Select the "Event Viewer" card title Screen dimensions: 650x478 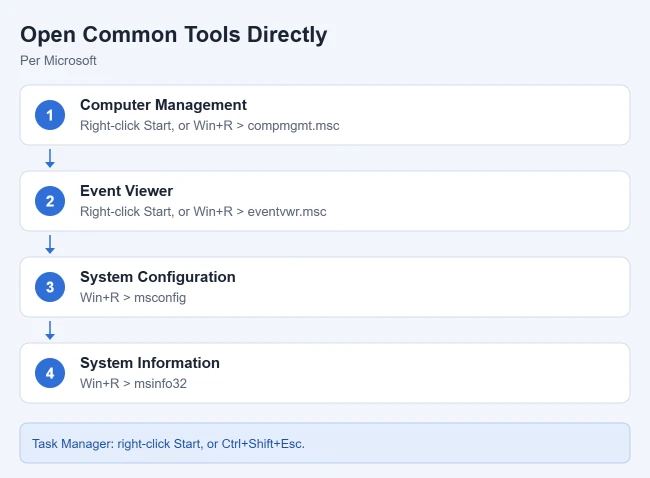(126, 191)
